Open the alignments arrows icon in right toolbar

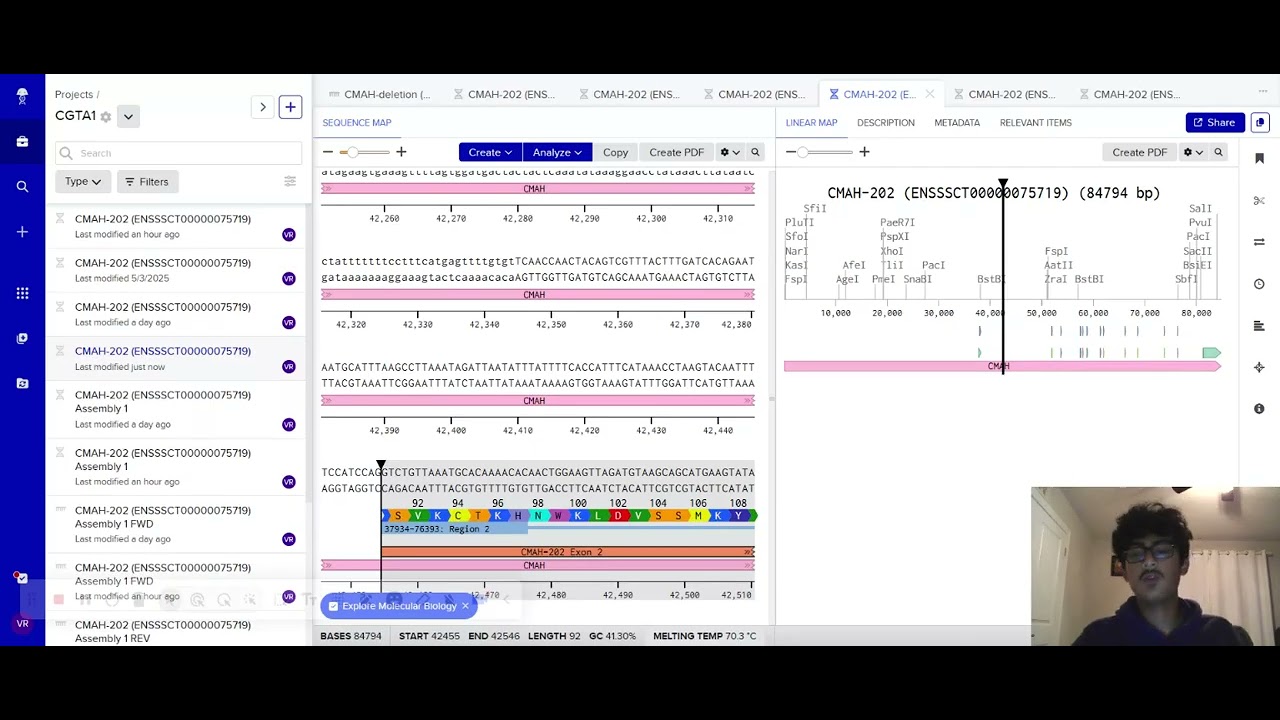click(1259, 242)
